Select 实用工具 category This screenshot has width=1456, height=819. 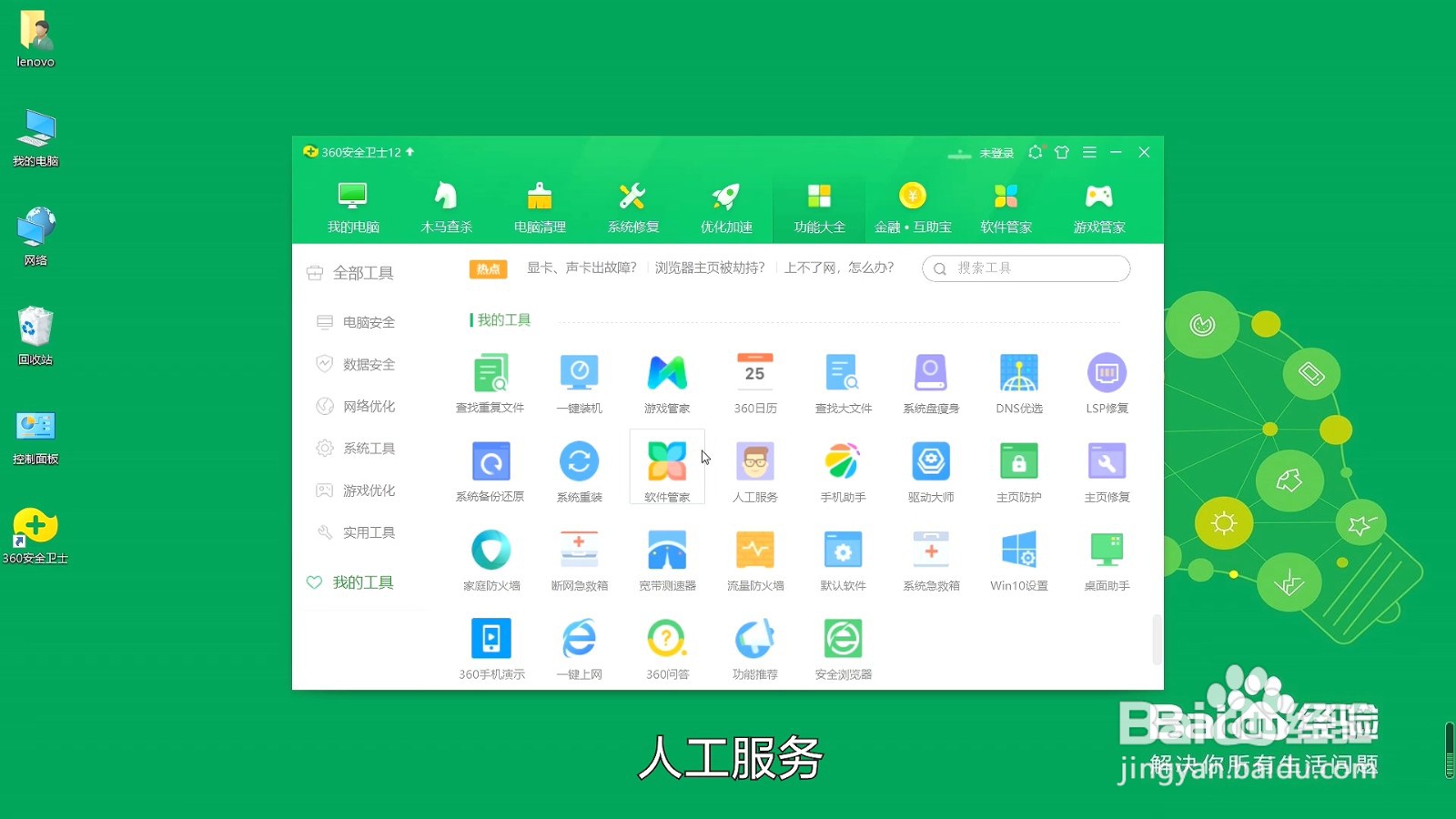click(x=356, y=532)
